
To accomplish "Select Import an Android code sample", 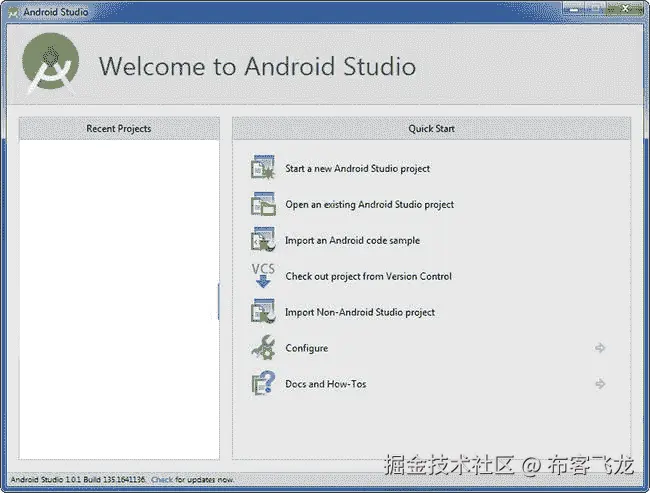I will pos(352,240).
